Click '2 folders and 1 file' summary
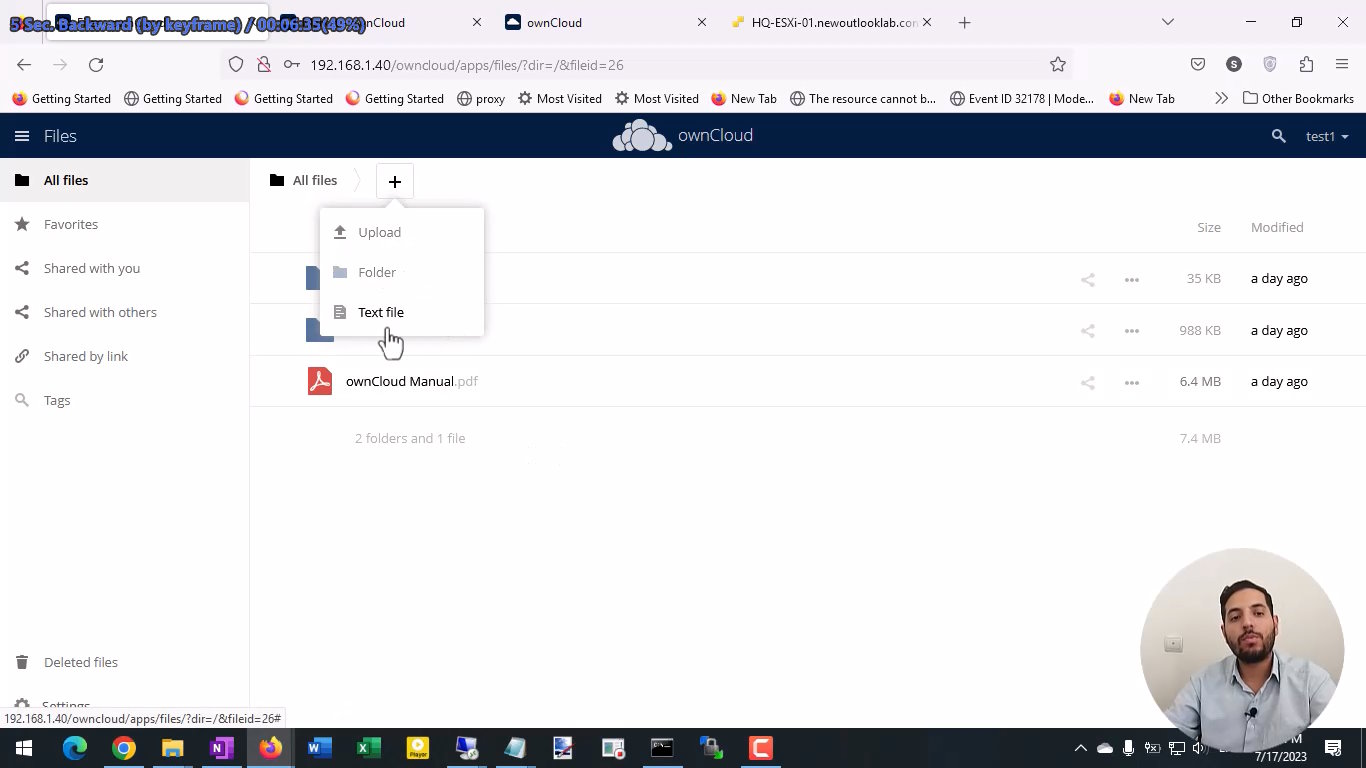 (410, 438)
